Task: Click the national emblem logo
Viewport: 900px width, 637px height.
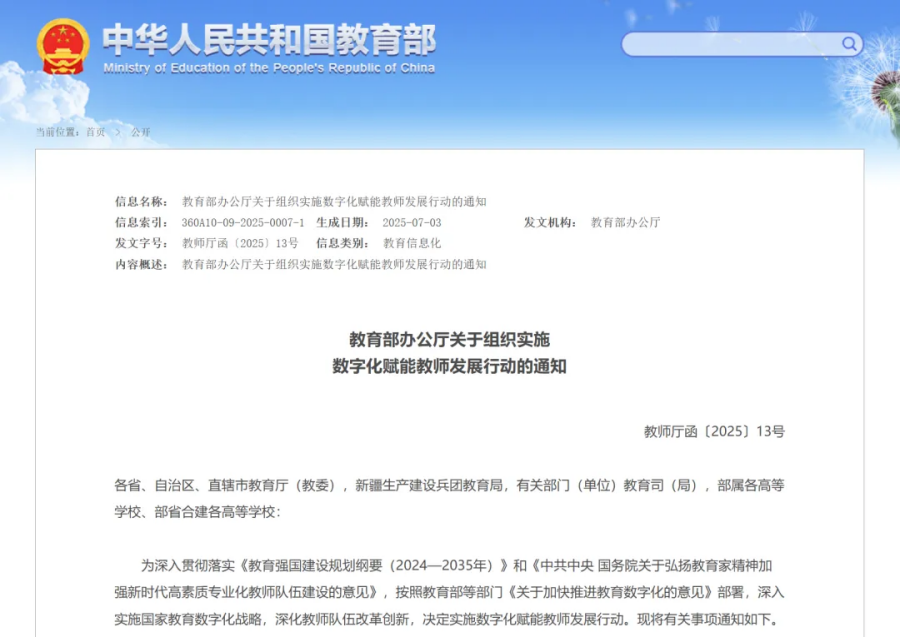Action: tap(64, 44)
